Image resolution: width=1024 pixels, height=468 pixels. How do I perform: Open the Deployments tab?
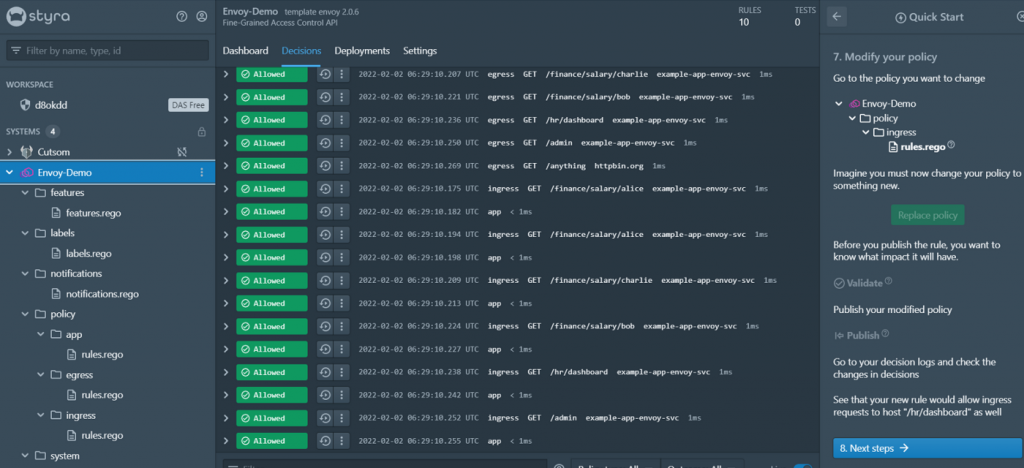click(362, 51)
